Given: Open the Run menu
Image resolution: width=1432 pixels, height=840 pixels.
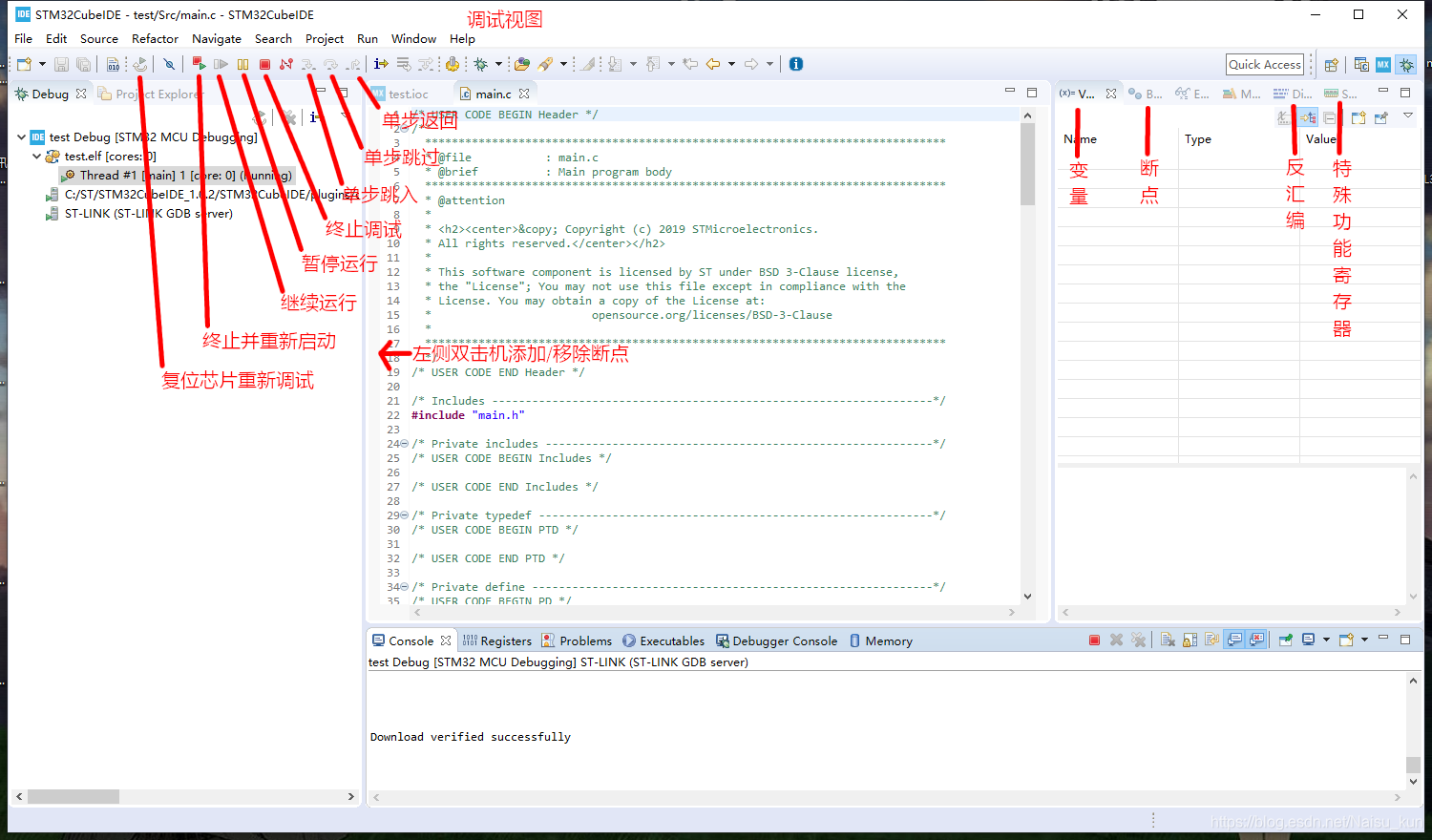Looking at the screenshot, I should [368, 39].
